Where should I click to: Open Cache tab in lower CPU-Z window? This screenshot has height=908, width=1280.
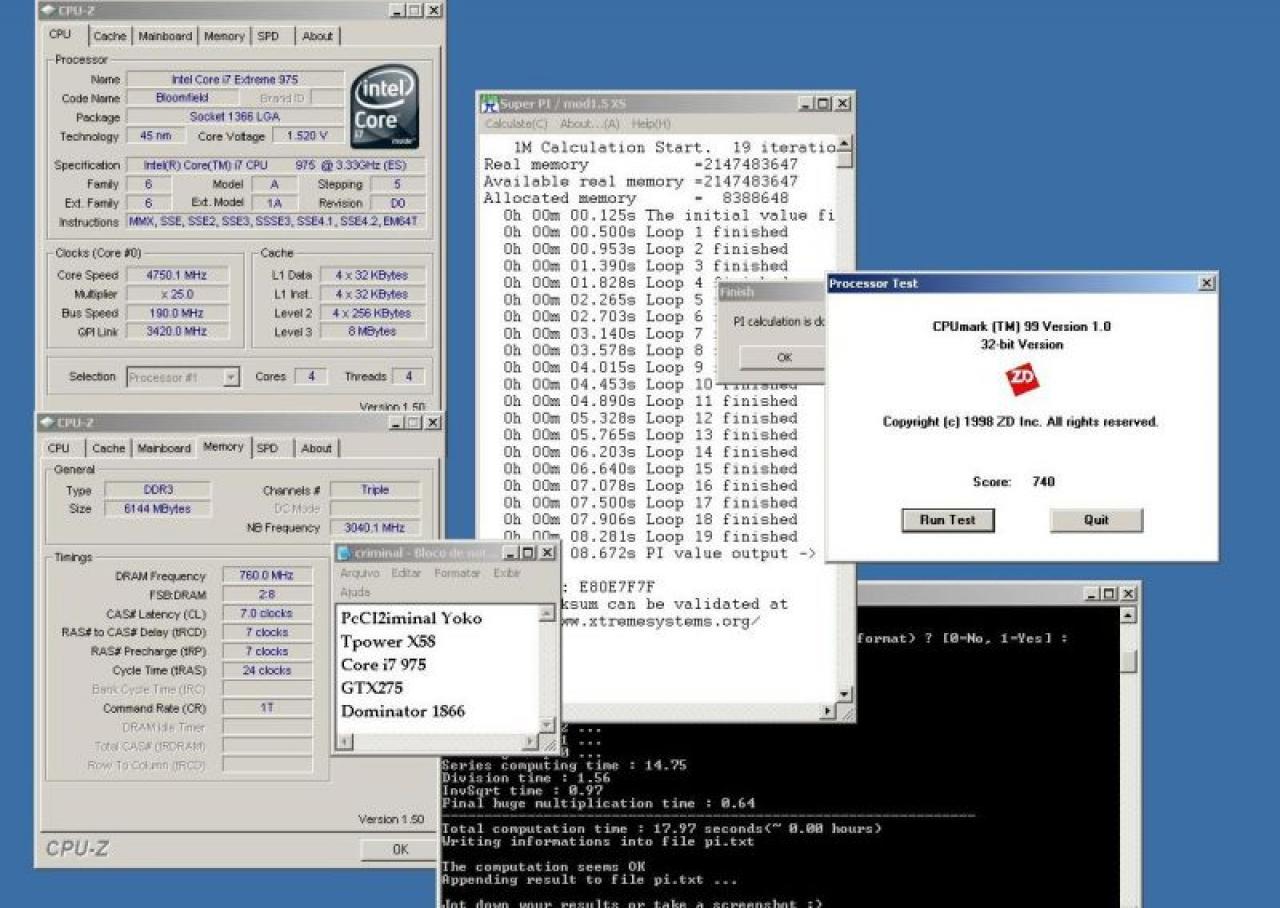[109, 448]
